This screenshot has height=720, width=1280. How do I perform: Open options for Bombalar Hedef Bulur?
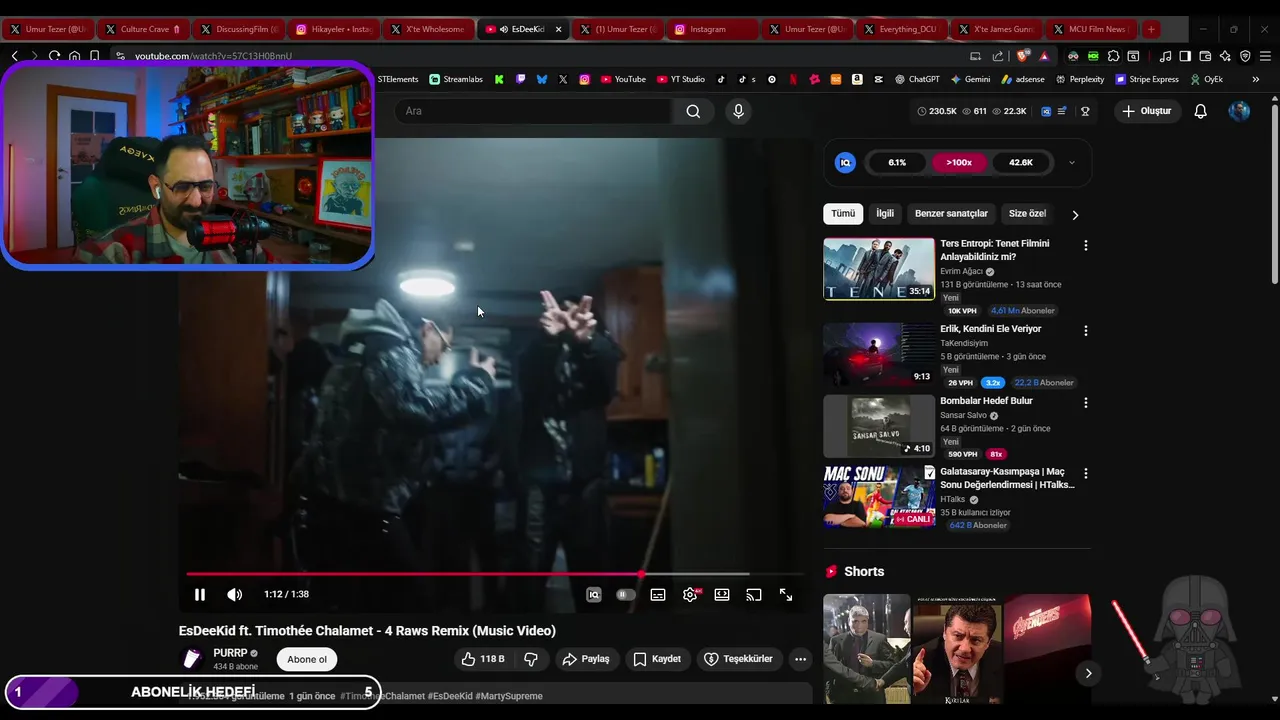point(1086,403)
